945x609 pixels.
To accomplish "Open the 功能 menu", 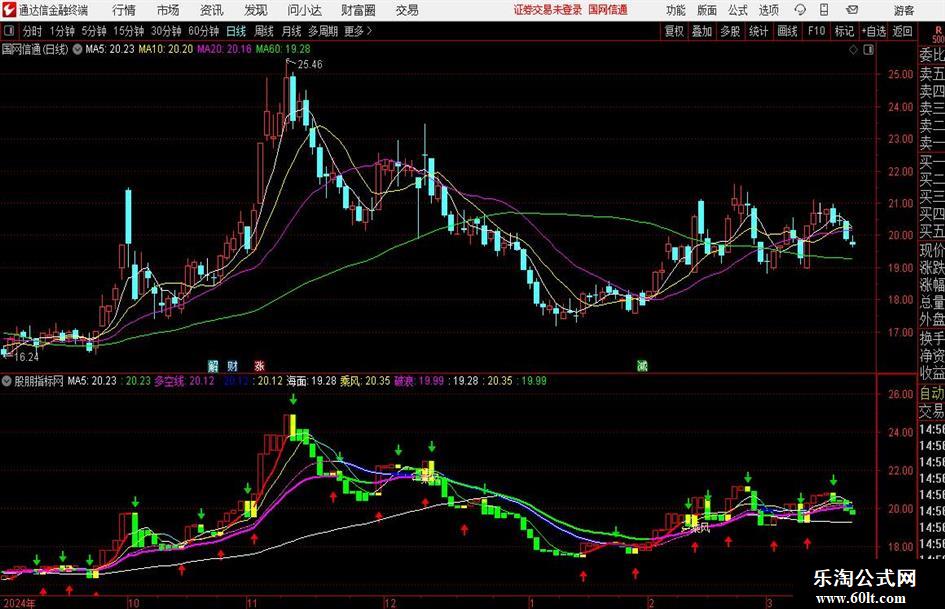I will [676, 10].
